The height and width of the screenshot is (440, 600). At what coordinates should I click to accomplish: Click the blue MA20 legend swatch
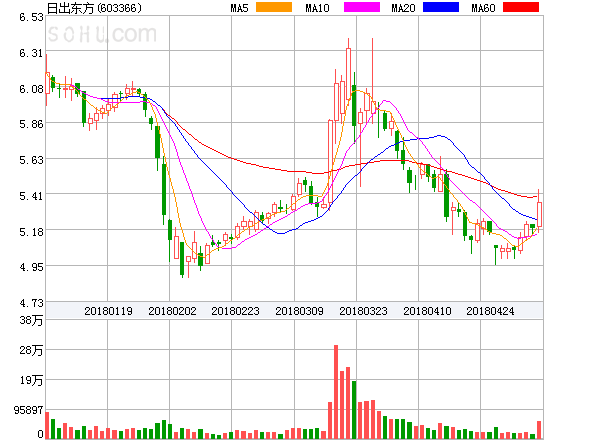[441, 7]
